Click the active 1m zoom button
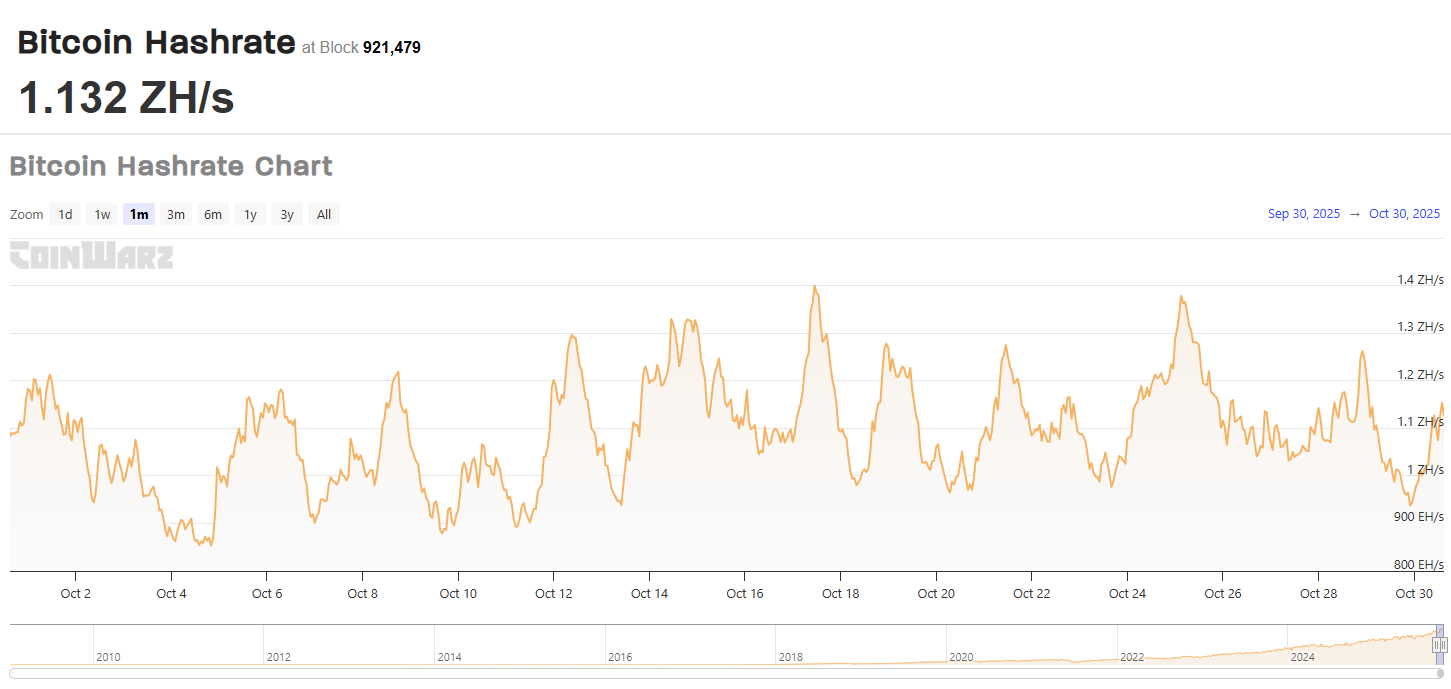Viewport: 1451px width, 689px height. point(139,214)
